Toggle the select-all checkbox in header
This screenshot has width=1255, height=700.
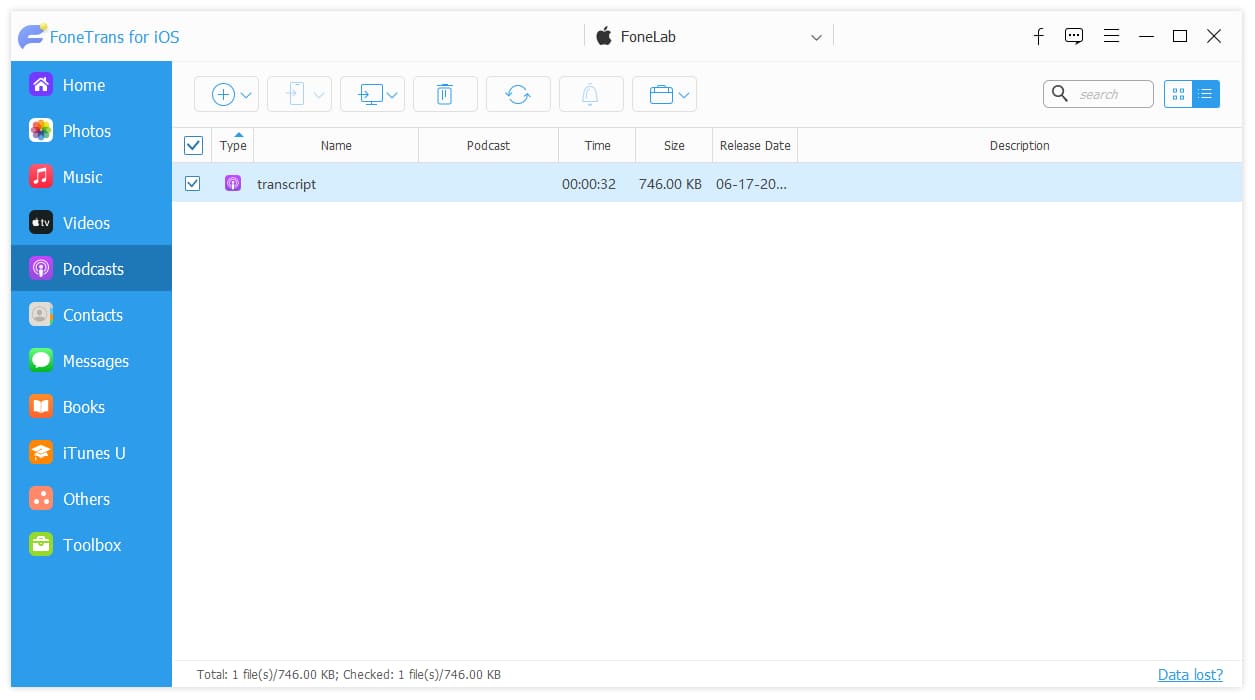[194, 145]
